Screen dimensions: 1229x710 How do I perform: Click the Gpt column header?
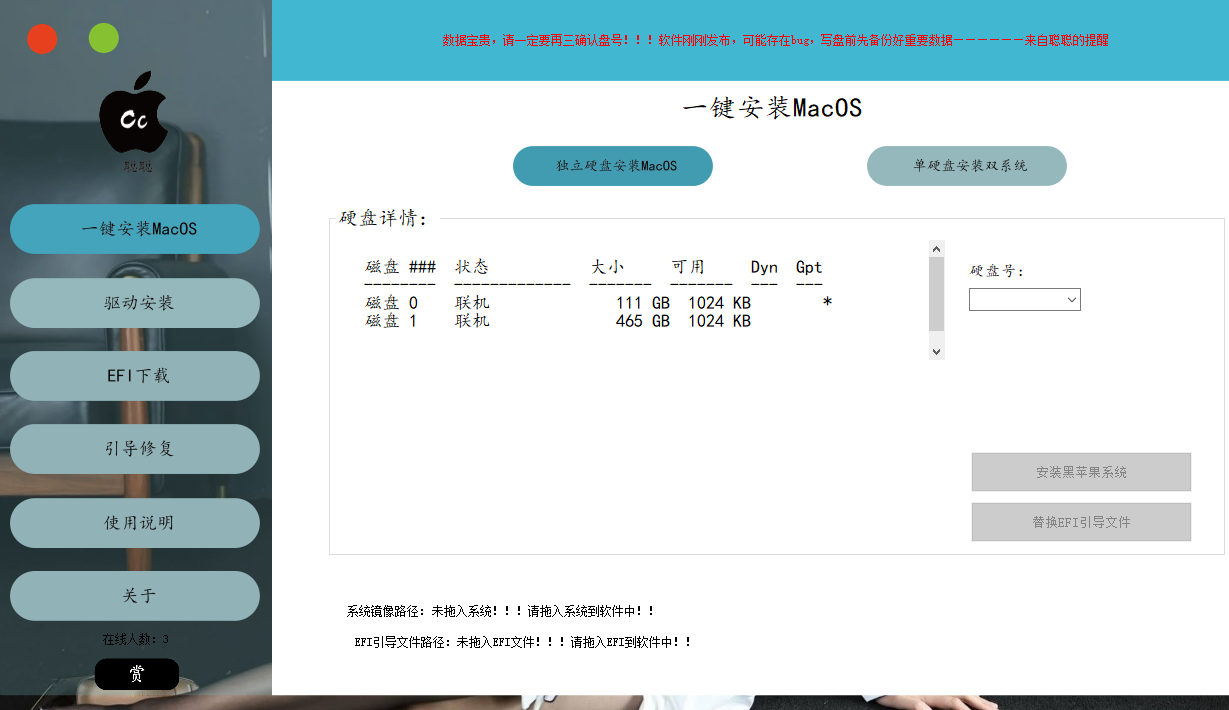(x=809, y=267)
